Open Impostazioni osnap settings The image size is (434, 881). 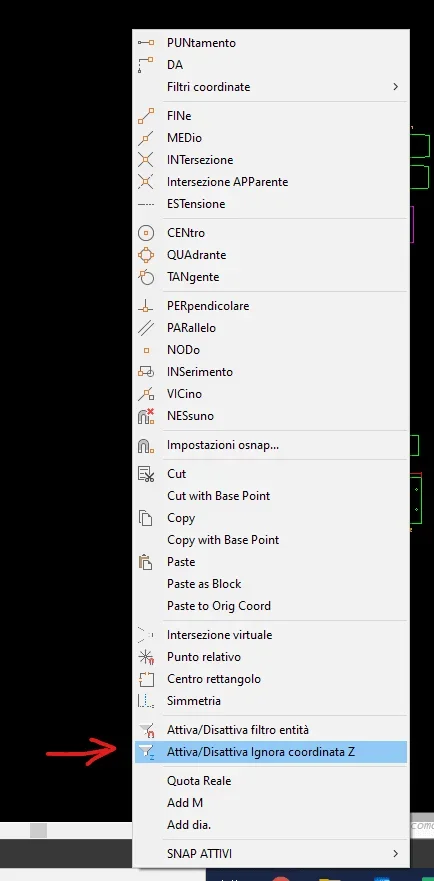pyautogui.click(x=271, y=446)
